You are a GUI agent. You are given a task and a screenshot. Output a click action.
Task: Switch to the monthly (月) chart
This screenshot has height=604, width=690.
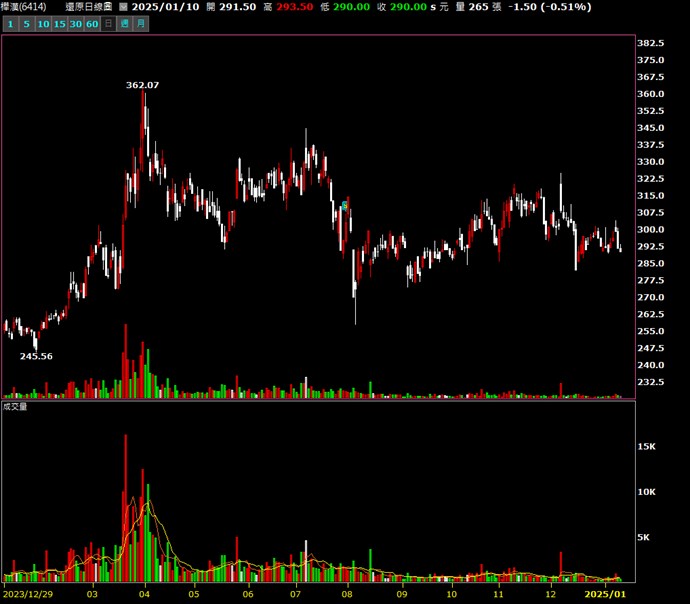click(x=140, y=23)
